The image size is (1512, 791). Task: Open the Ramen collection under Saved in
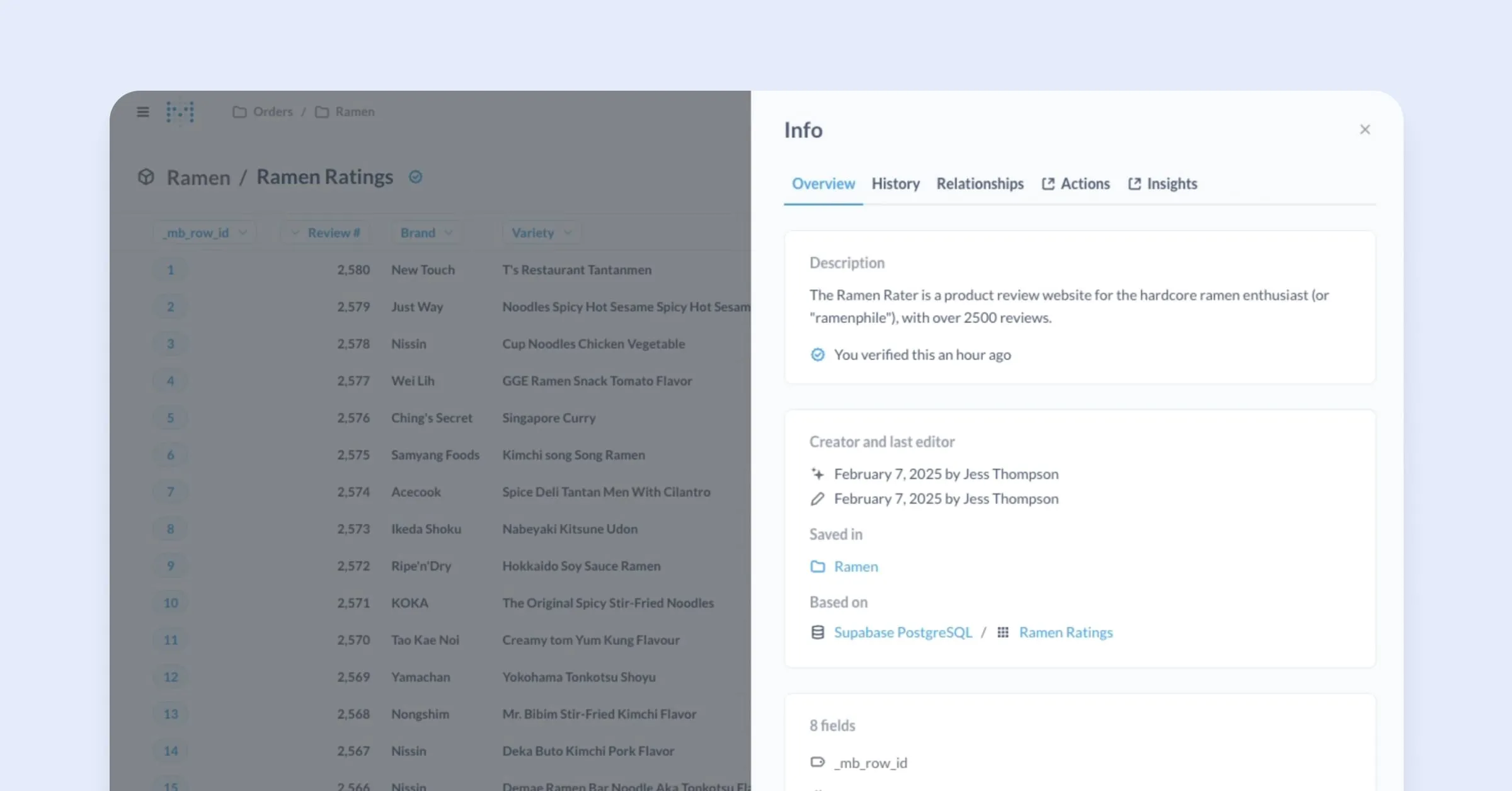pos(856,566)
